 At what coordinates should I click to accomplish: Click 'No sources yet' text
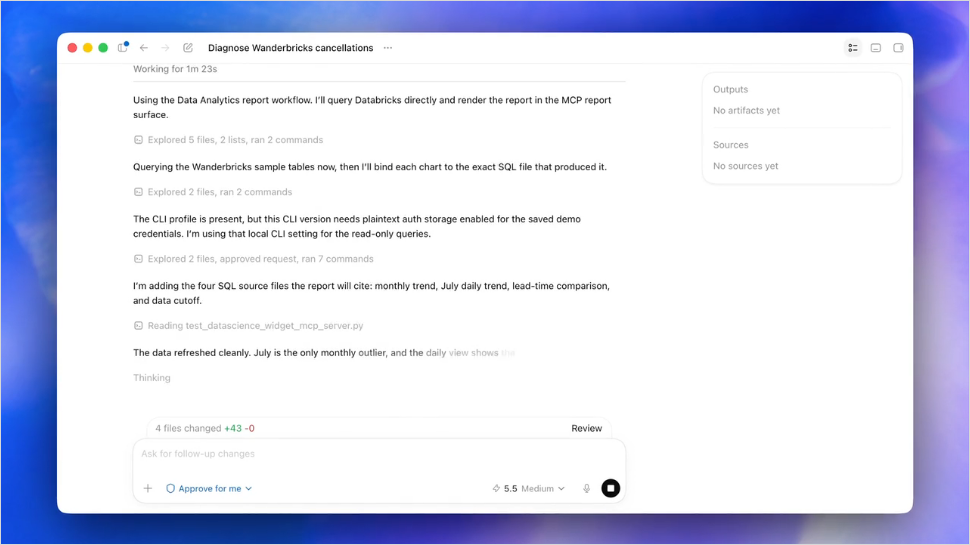point(745,166)
